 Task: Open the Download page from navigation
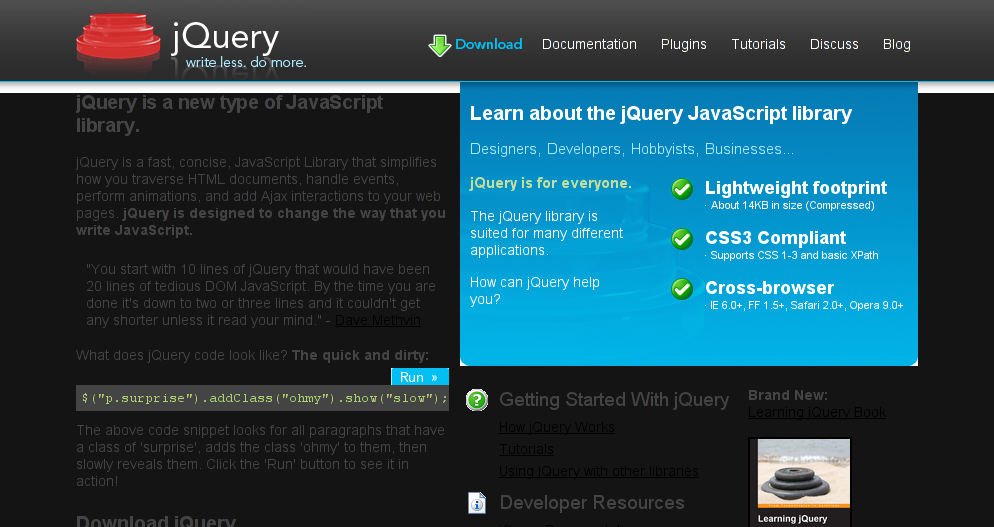(488, 44)
